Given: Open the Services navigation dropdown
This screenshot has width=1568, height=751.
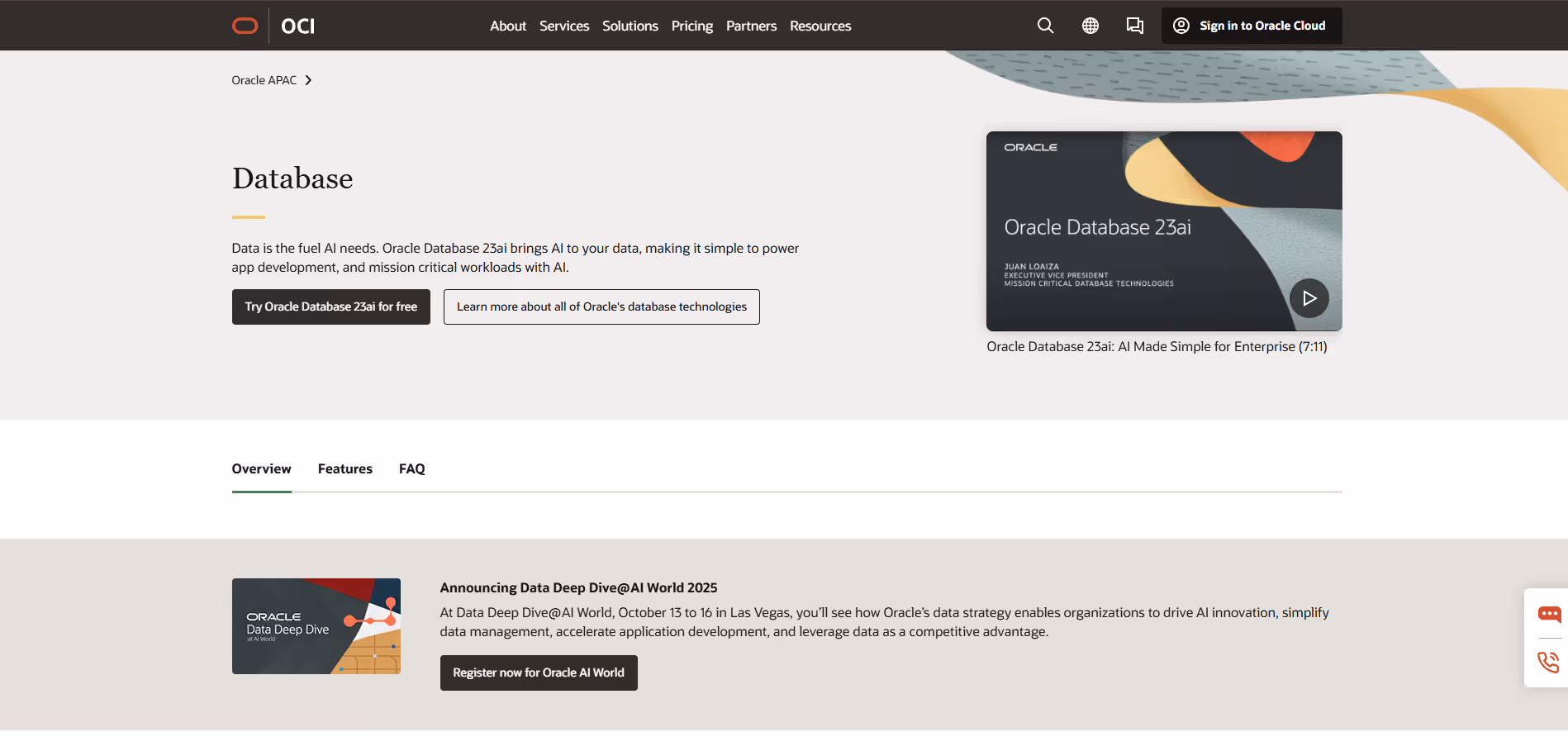Looking at the screenshot, I should pyautogui.click(x=564, y=26).
